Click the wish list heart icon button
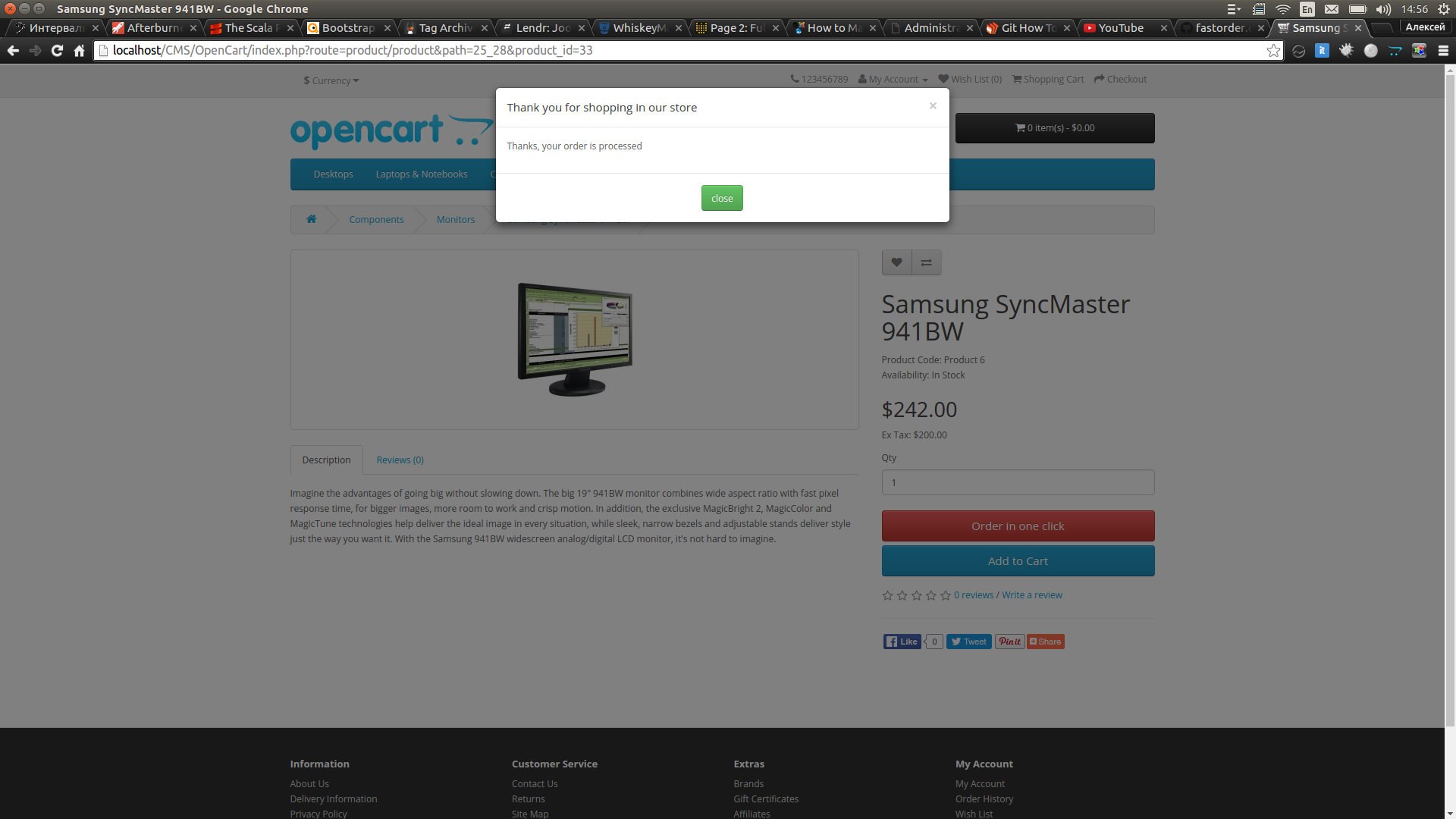This screenshot has width=1456, height=819. pyautogui.click(x=896, y=262)
